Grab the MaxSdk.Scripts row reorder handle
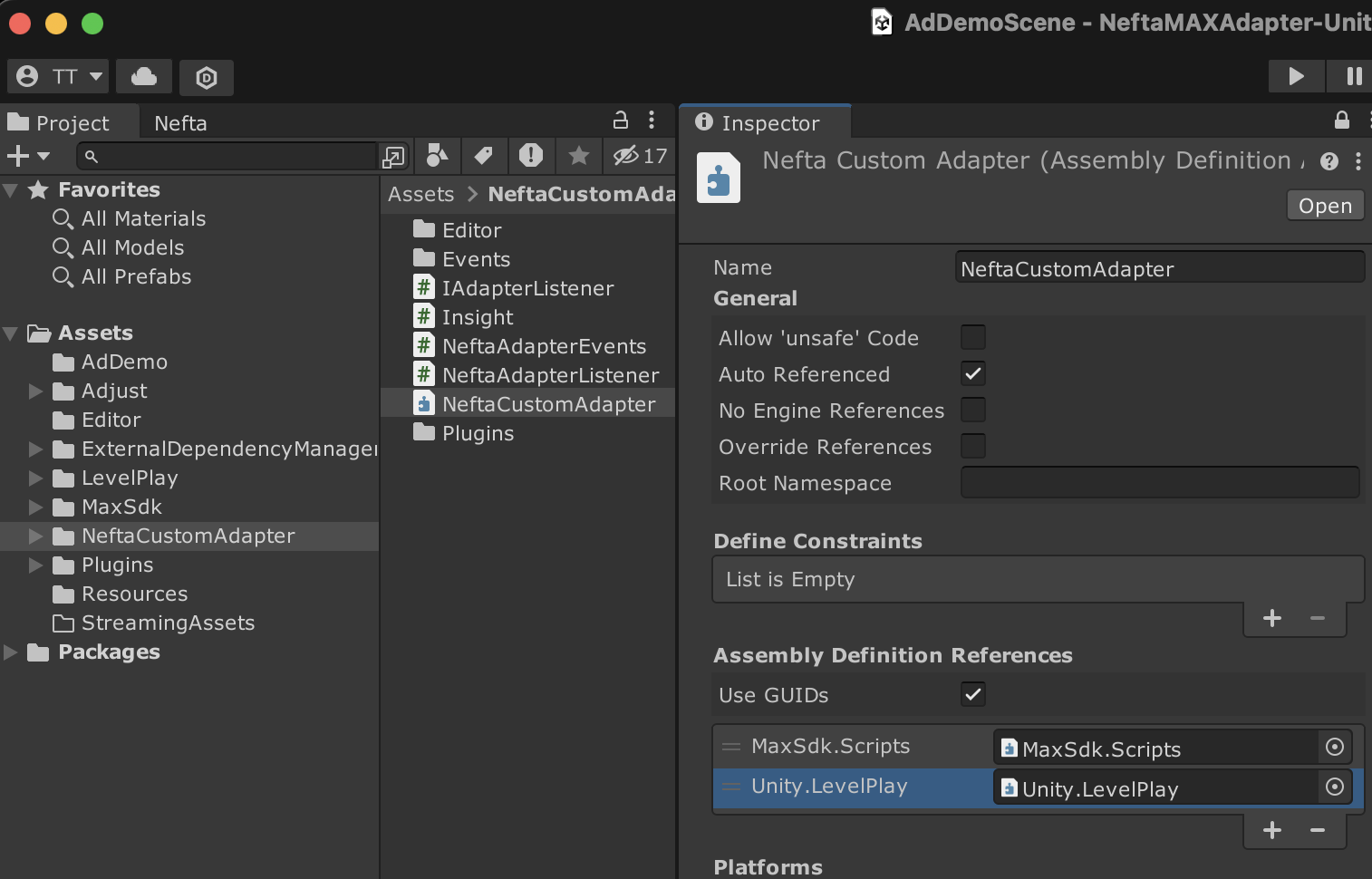 730,747
